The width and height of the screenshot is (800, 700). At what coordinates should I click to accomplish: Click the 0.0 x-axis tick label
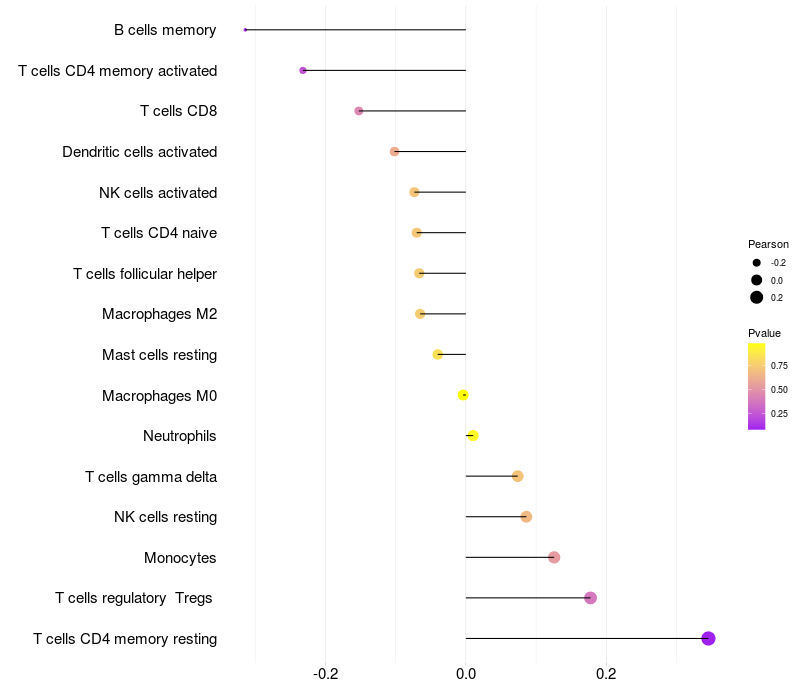[466, 674]
